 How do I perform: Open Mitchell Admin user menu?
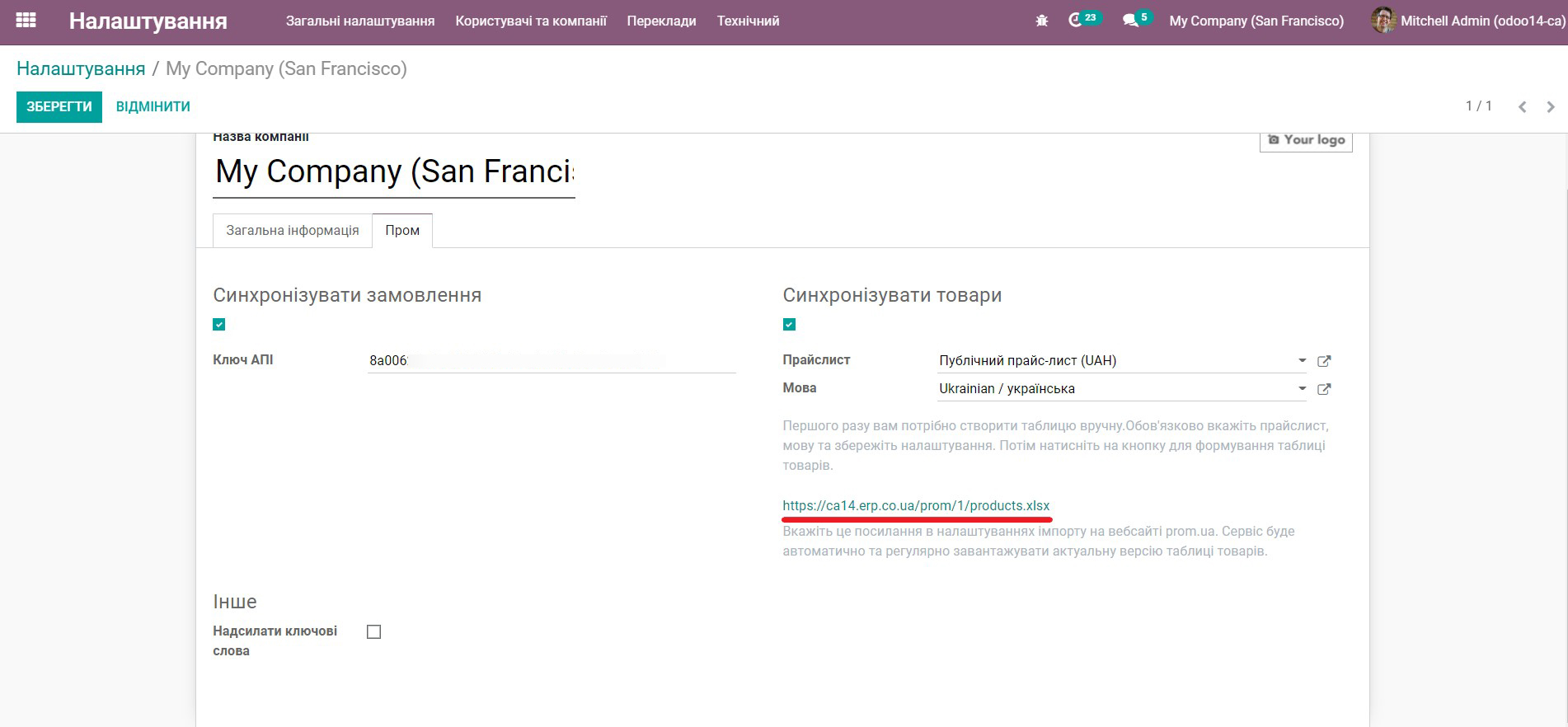1467,21
